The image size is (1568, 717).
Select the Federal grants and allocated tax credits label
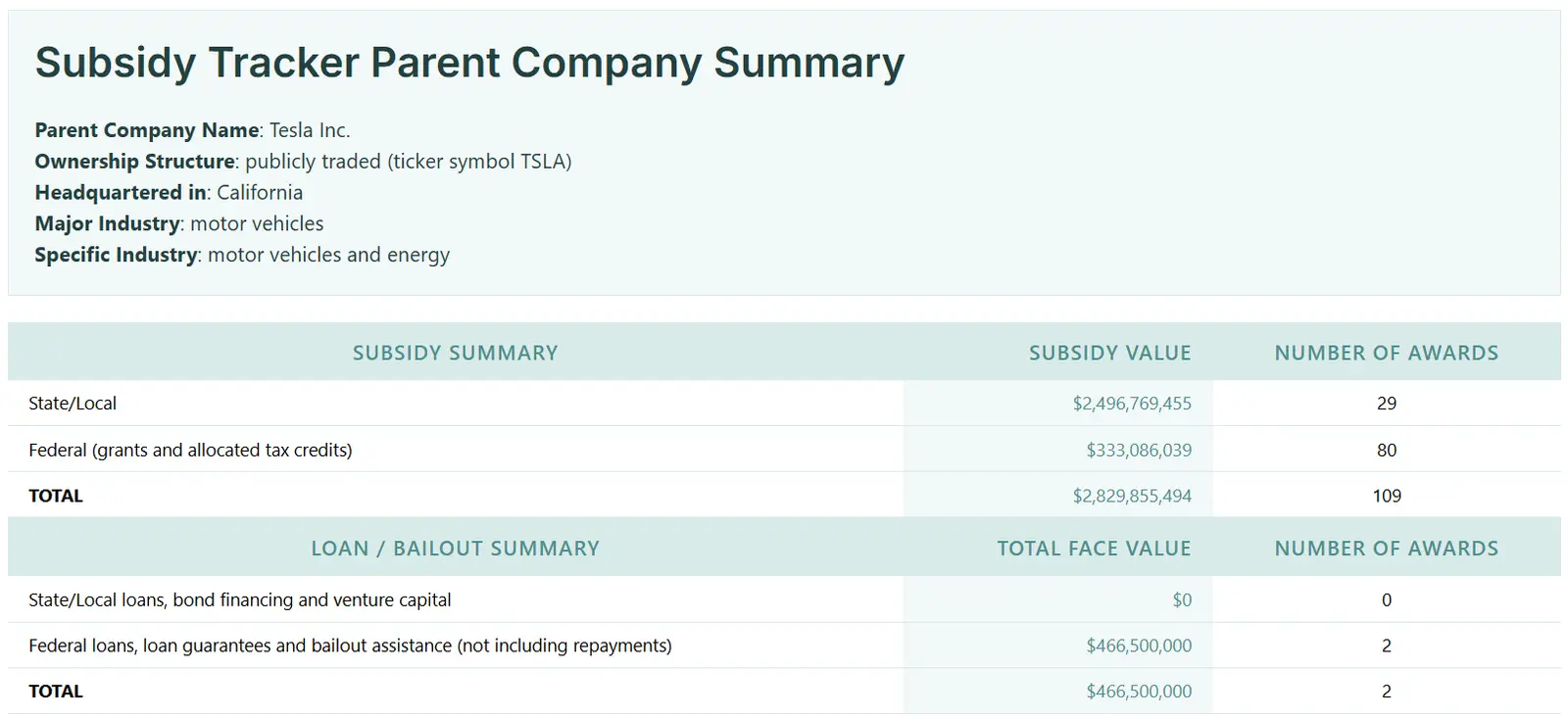190,451
